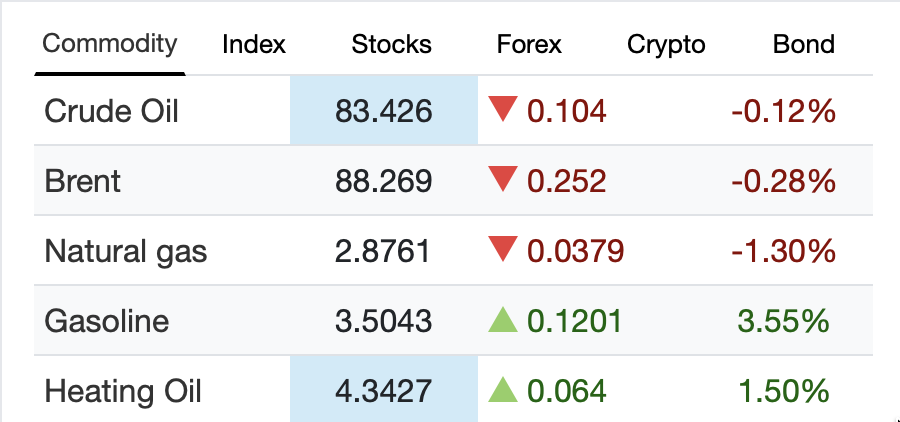Image resolution: width=900 pixels, height=422 pixels.
Task: Open the Gasoline commodity link
Action: [x=107, y=321]
